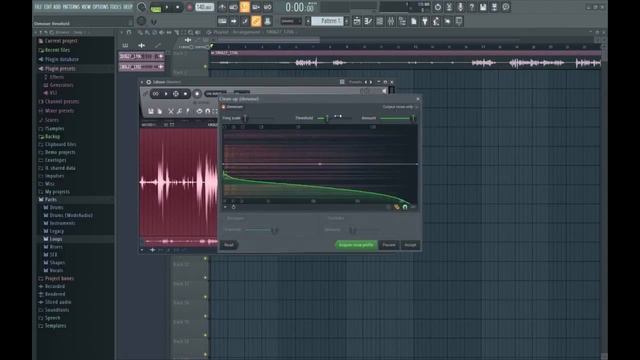Image resolution: width=640 pixels, height=360 pixels.
Task: Click the tempo display field
Action: pos(204,7)
